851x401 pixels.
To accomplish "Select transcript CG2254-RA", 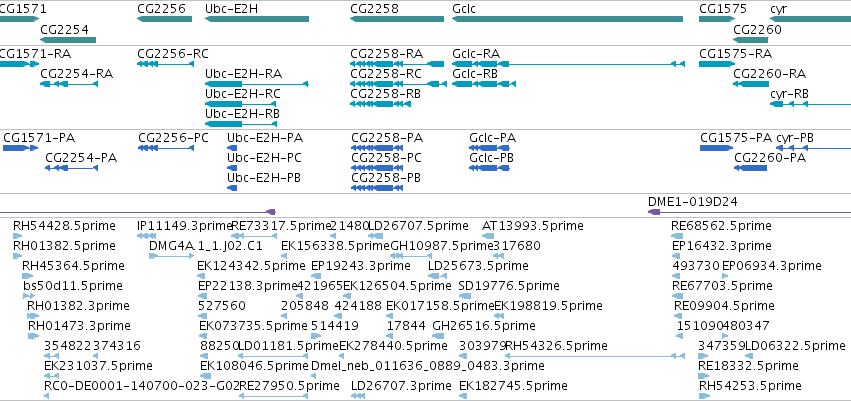I will (x=69, y=84).
